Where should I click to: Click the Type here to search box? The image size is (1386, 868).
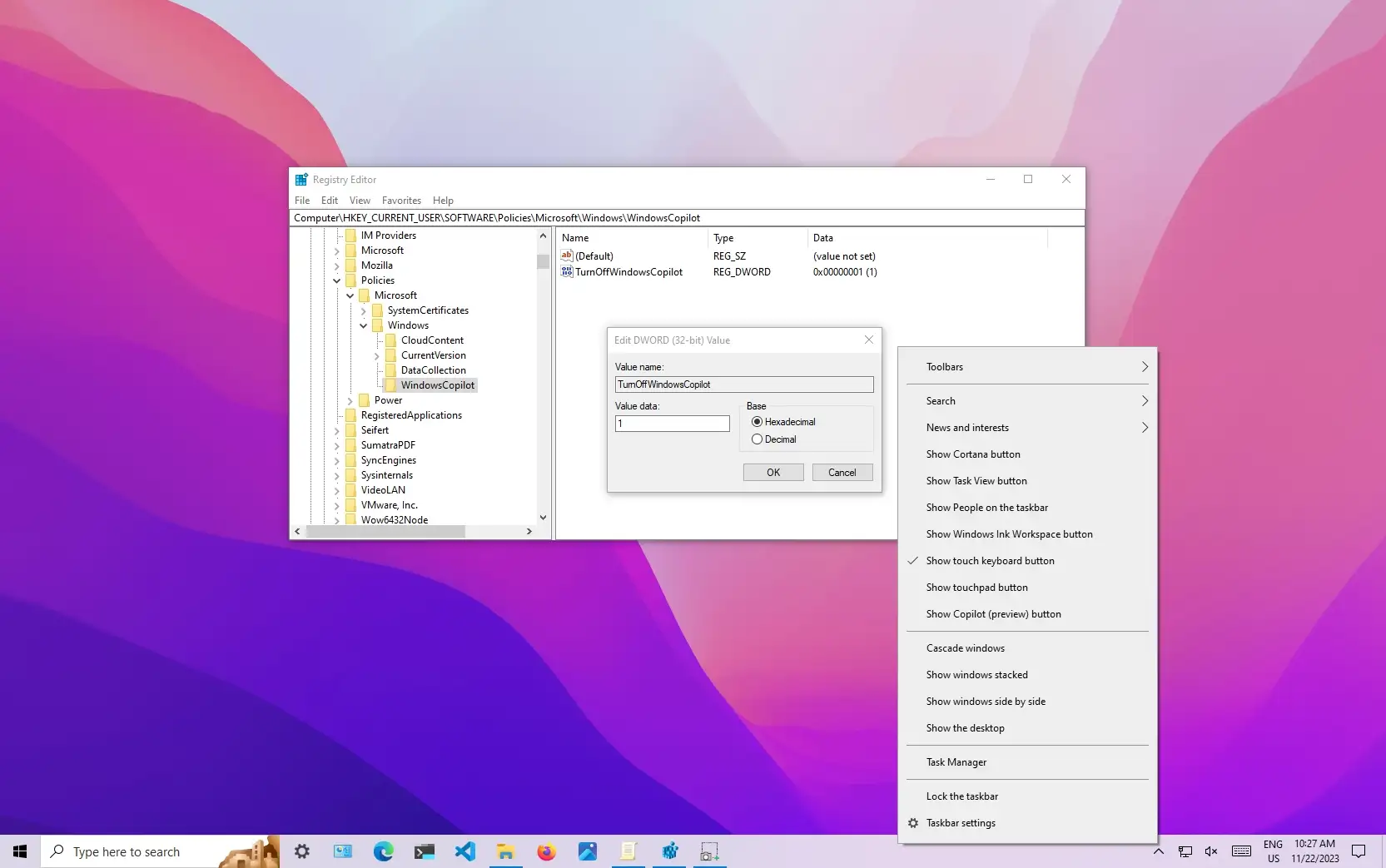click(160, 851)
